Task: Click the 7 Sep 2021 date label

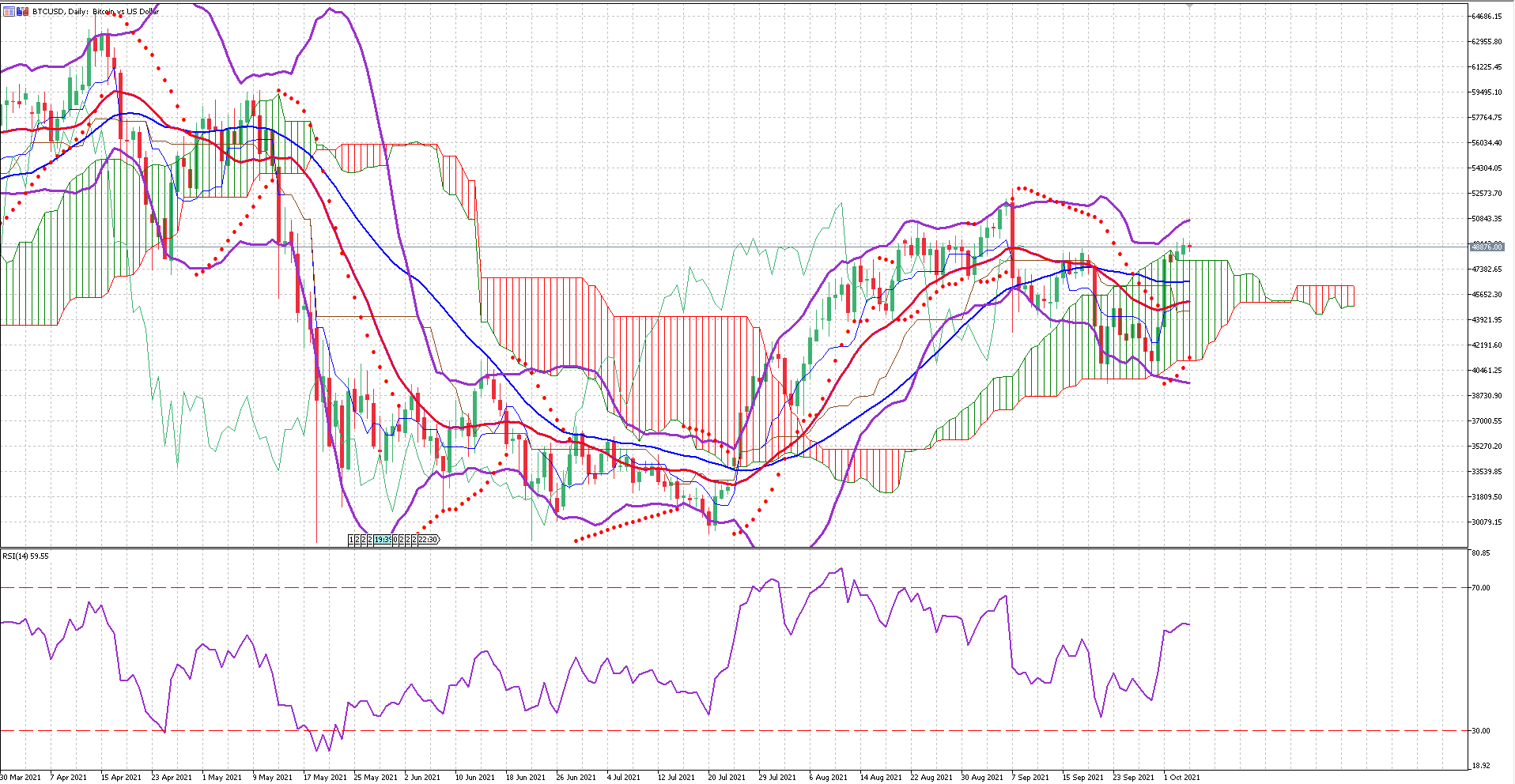Action: click(1030, 778)
